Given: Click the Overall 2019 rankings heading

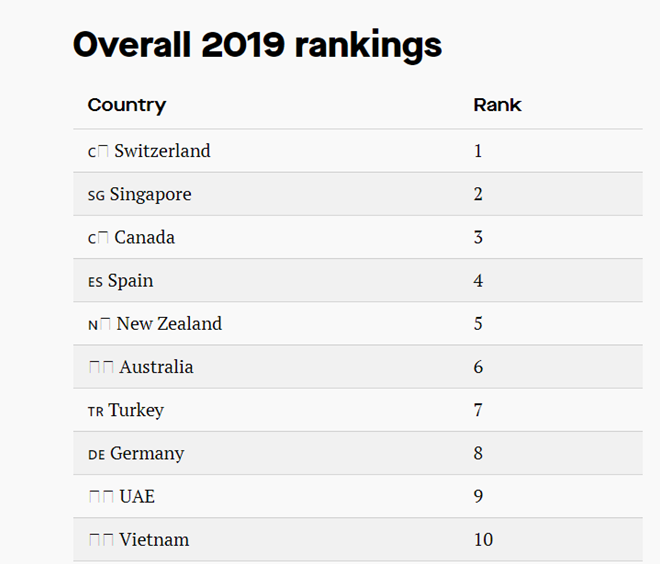Looking at the screenshot, I should 257,45.
